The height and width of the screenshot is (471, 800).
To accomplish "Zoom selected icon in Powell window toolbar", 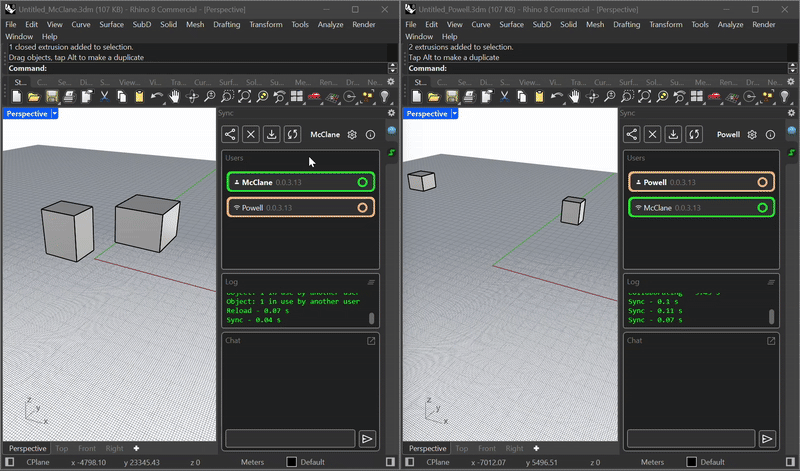I will tap(662, 96).
